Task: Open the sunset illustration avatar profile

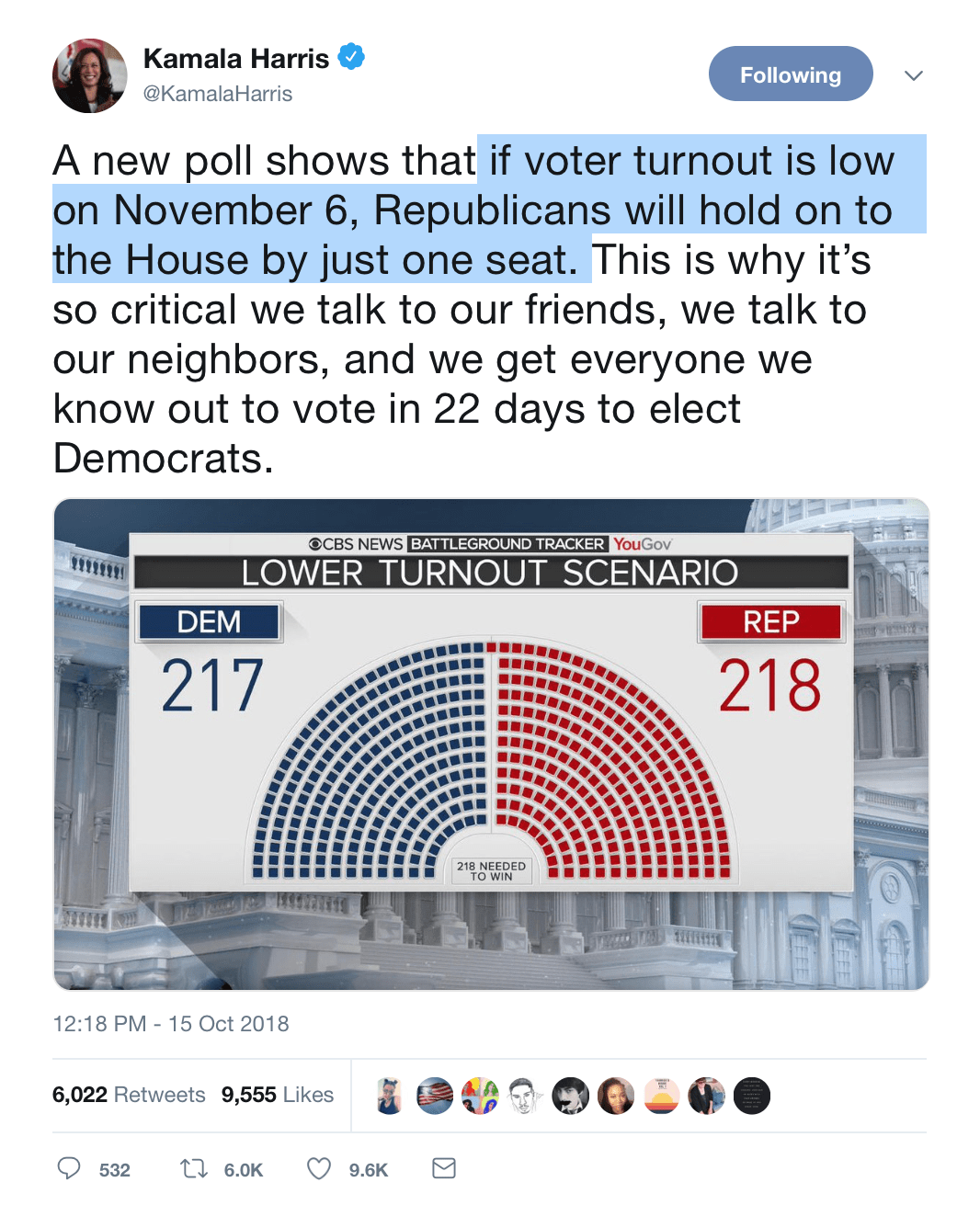Action: 661,1095
